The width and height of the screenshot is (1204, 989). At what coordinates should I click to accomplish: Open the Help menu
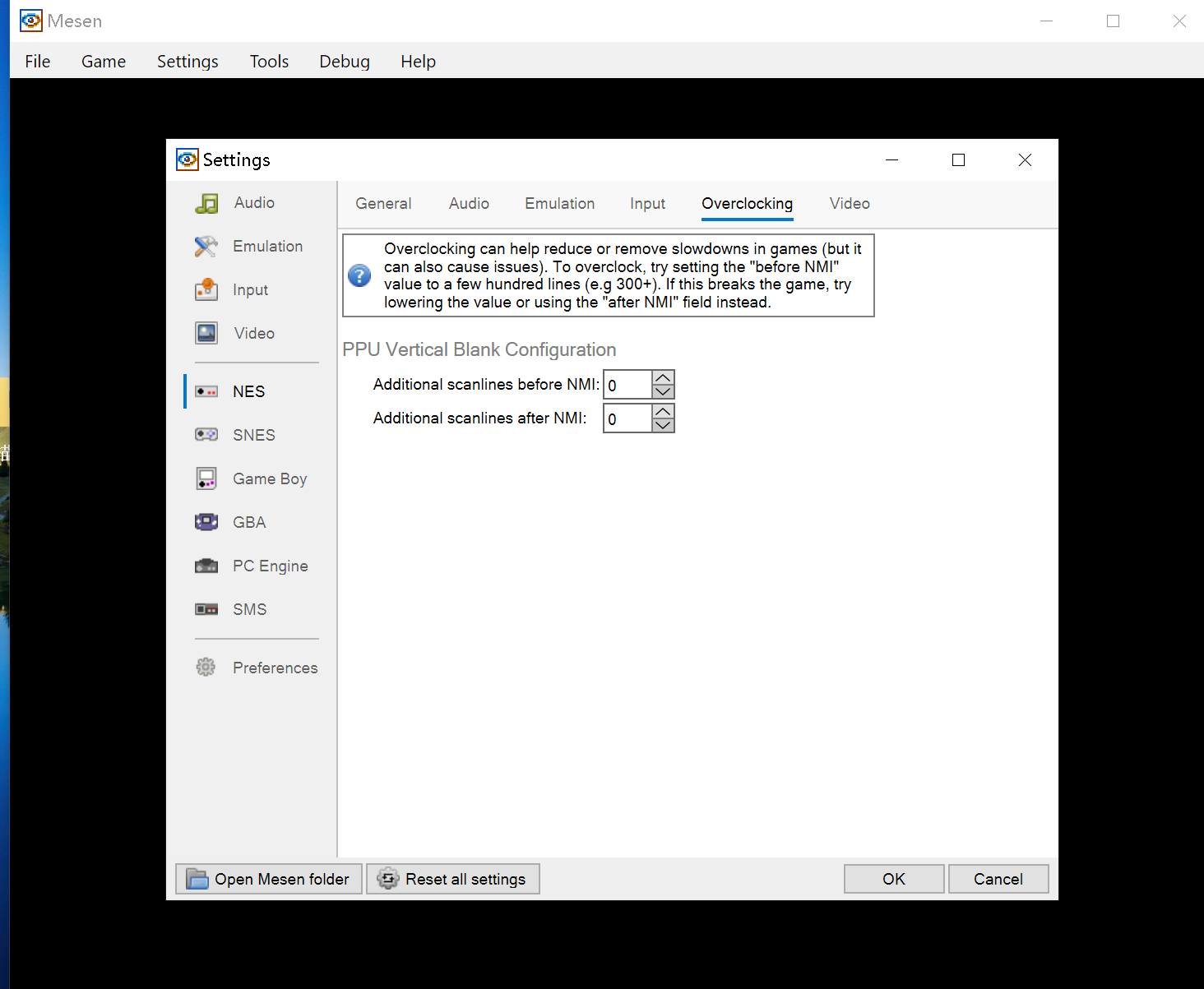click(418, 62)
